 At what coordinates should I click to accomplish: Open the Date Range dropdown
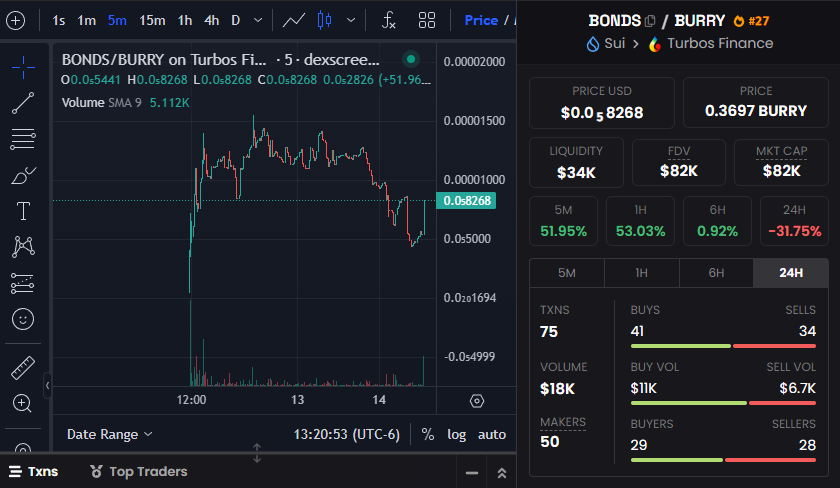109,434
